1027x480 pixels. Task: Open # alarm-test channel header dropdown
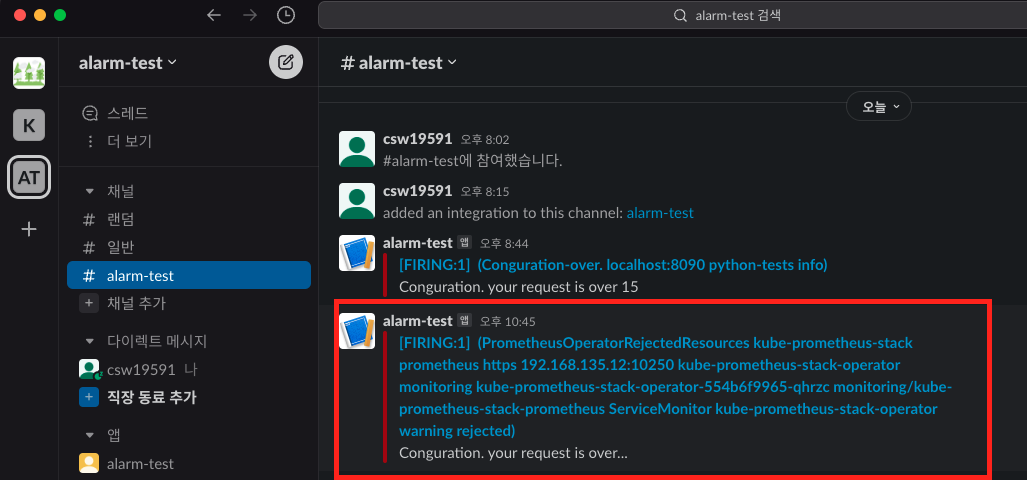(400, 63)
